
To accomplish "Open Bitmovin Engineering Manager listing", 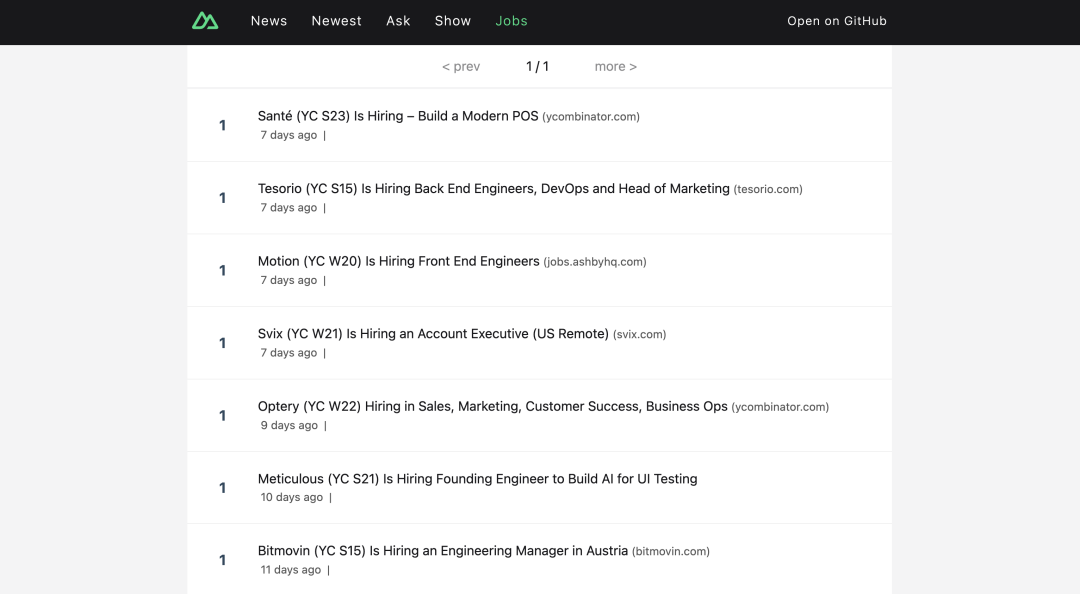I will coord(442,551).
